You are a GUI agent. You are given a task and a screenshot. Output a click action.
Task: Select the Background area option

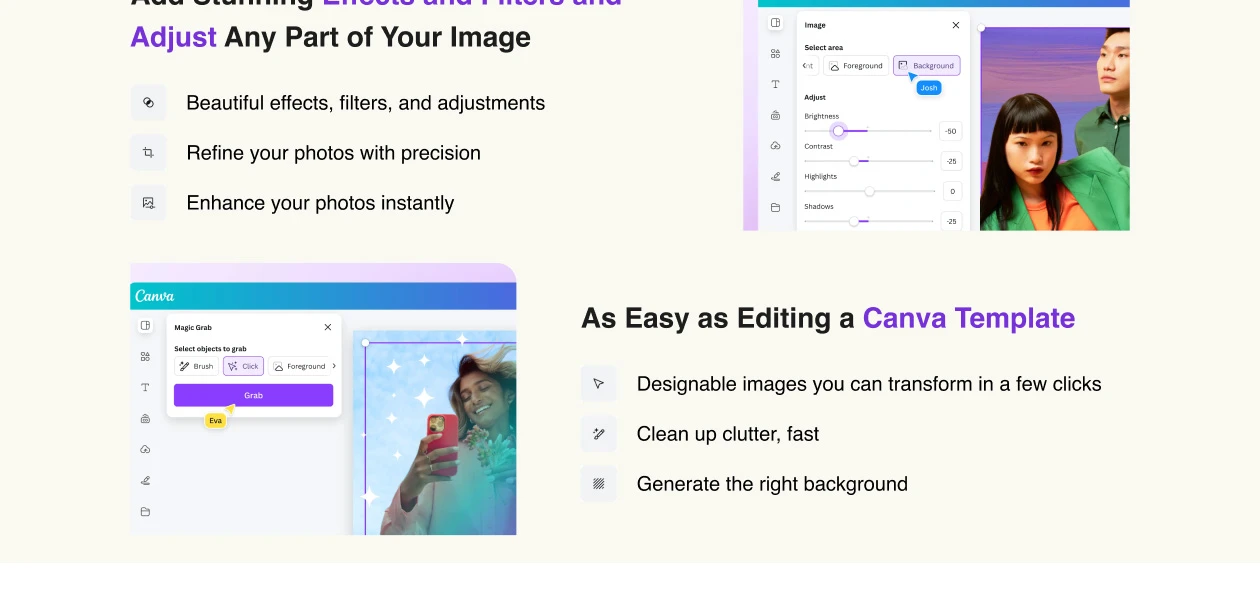tap(927, 65)
